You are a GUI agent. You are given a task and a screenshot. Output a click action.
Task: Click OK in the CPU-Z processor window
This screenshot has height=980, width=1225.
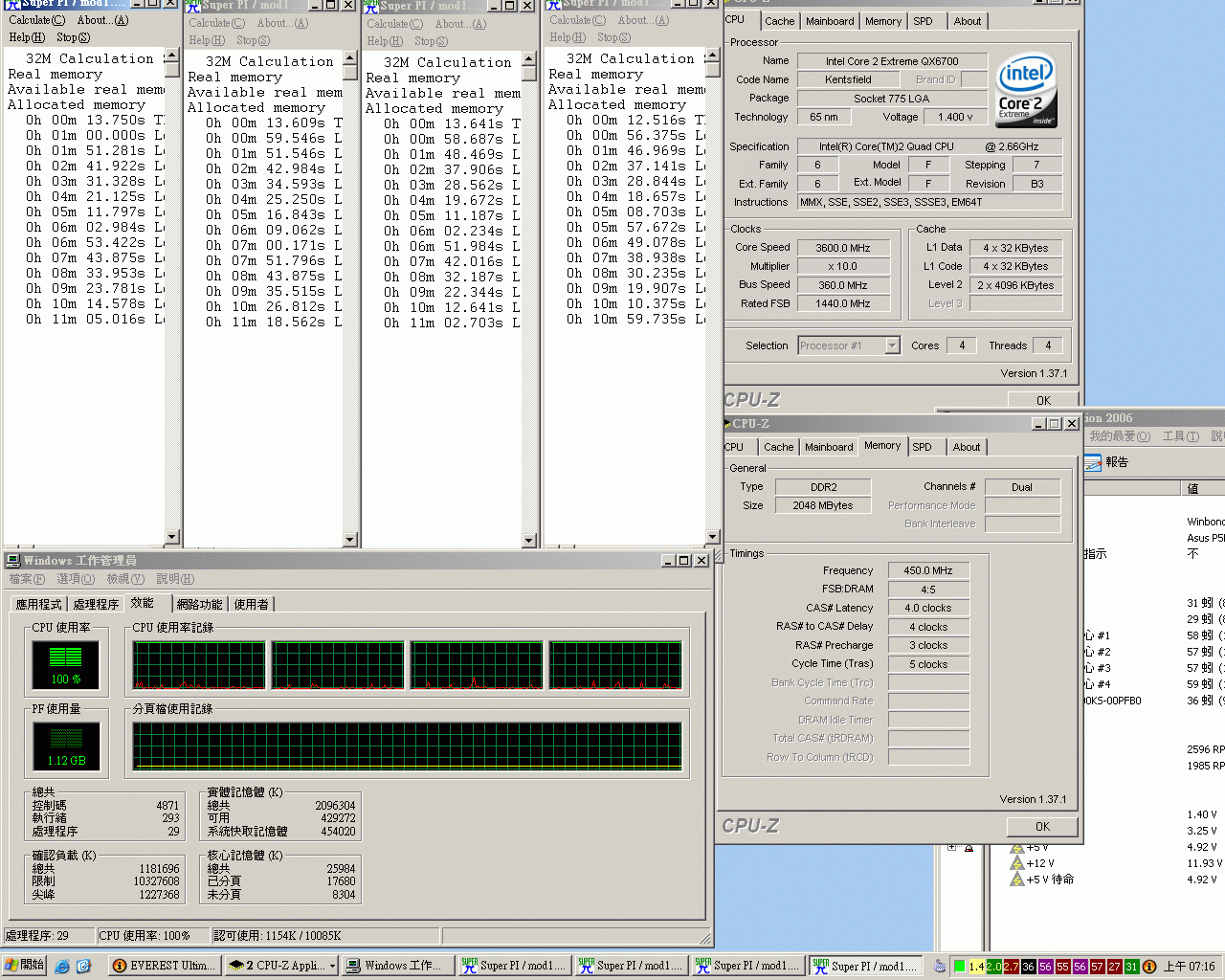click(x=1043, y=400)
